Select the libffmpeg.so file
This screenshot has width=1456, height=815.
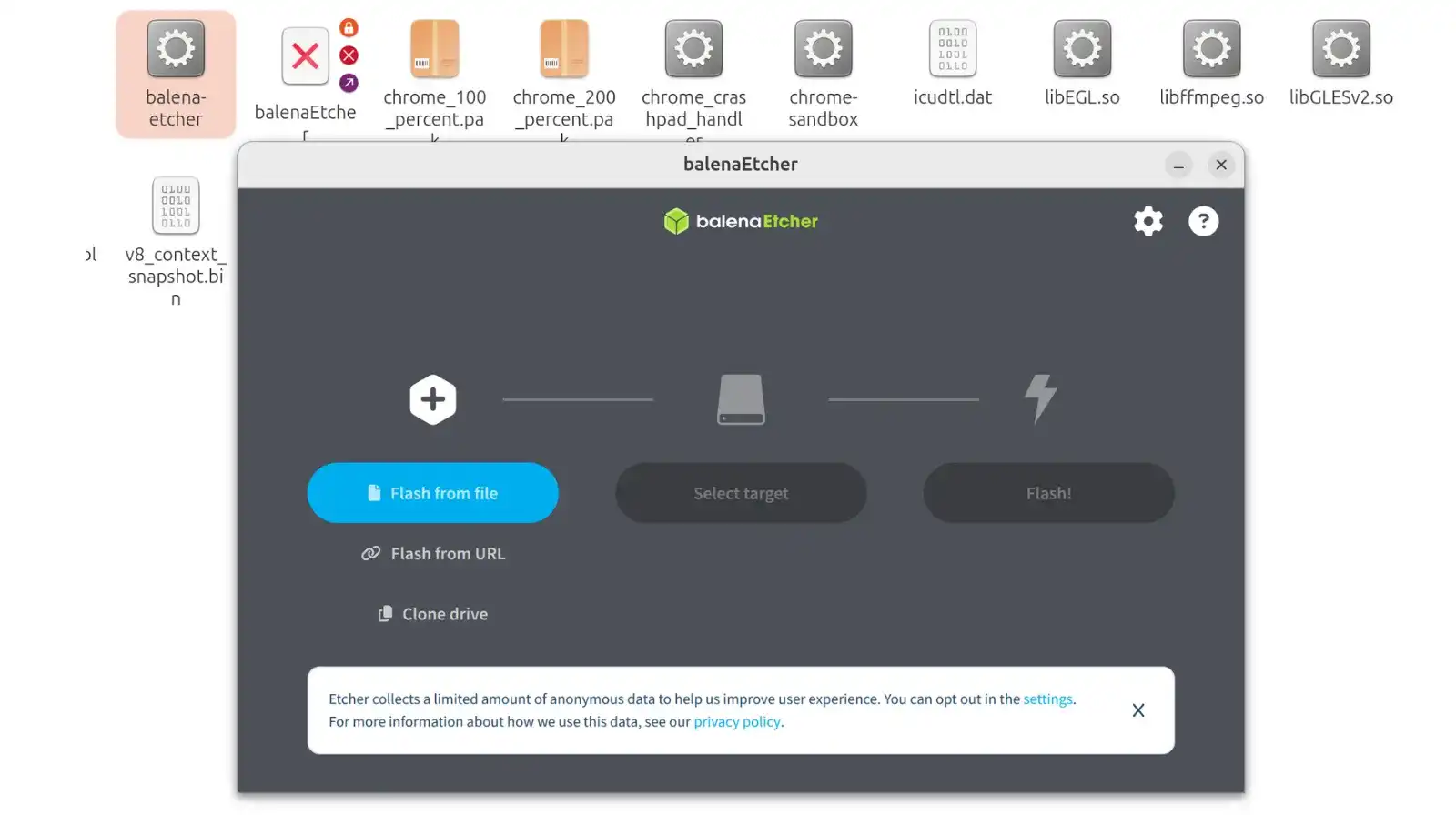pos(1211,50)
